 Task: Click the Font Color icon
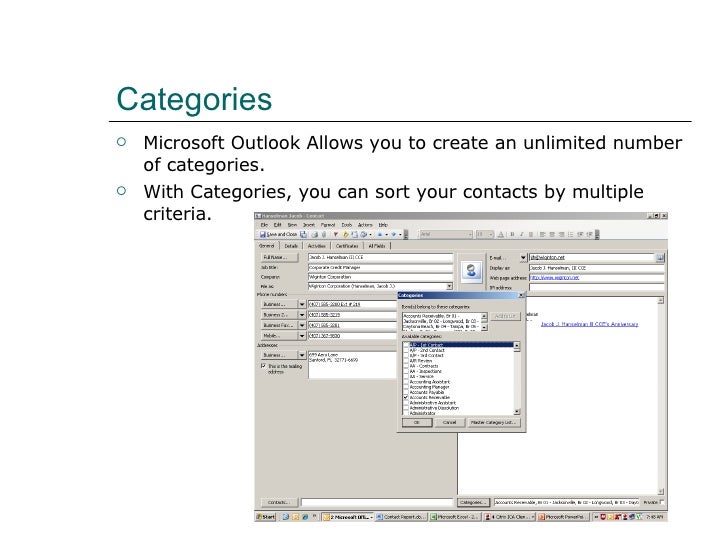tap(501, 234)
